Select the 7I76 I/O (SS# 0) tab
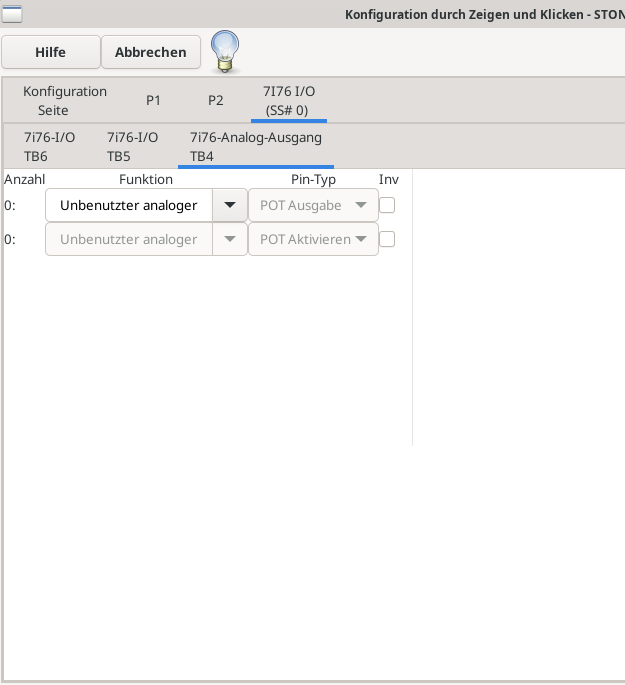Viewport: 625px width, 685px height. click(x=289, y=100)
